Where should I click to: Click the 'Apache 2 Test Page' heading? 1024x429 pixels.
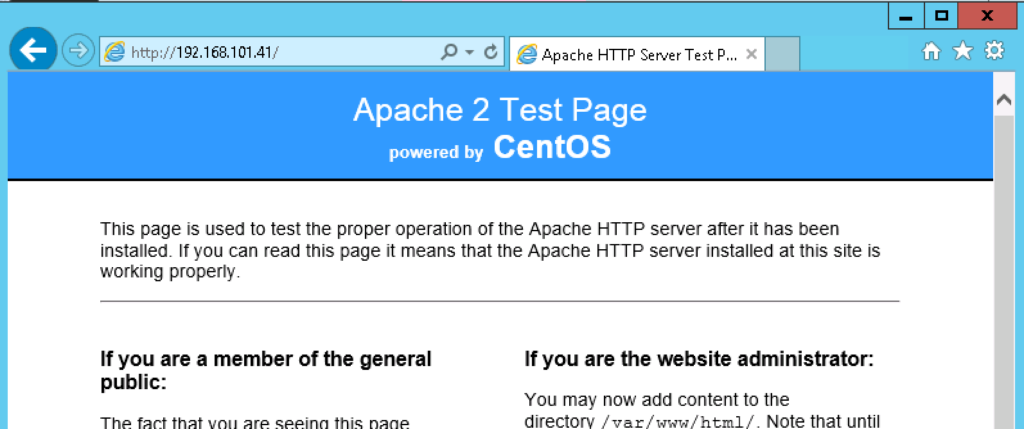tap(500, 110)
